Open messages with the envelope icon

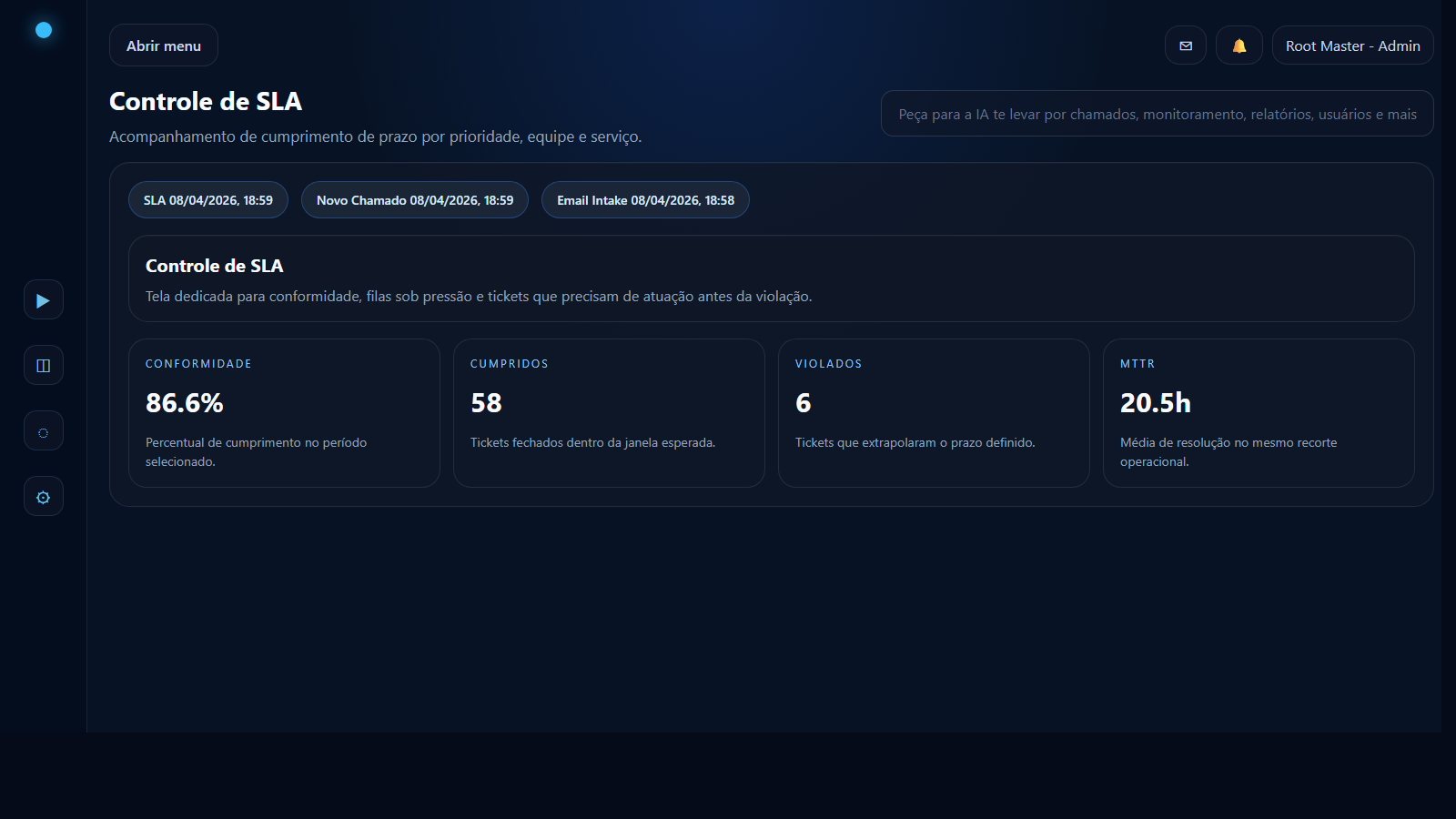1185,45
